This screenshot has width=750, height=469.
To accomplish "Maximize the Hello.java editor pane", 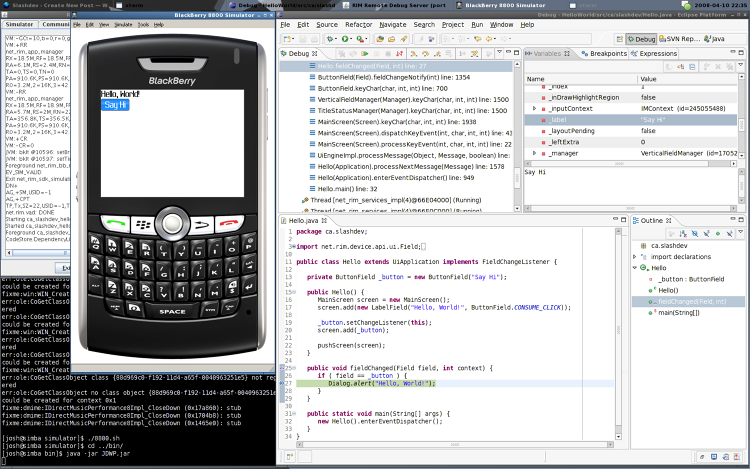I will click(623, 219).
